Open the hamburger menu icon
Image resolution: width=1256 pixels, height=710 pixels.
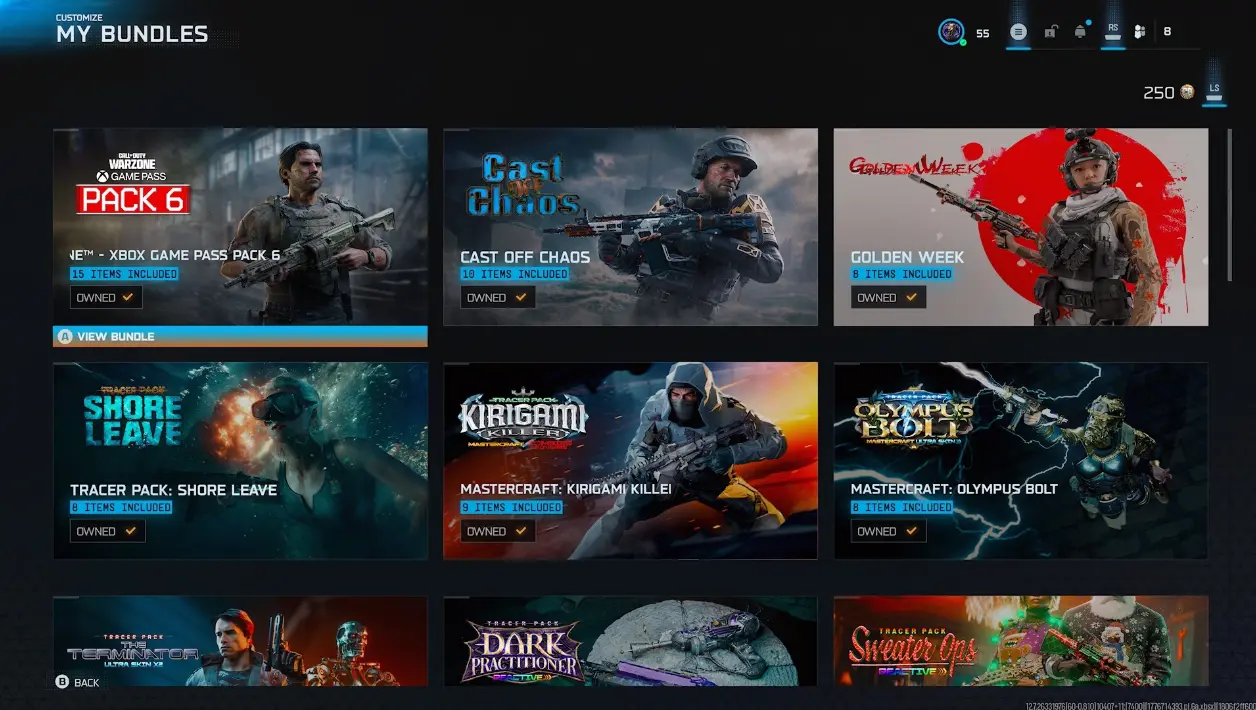tap(1018, 32)
